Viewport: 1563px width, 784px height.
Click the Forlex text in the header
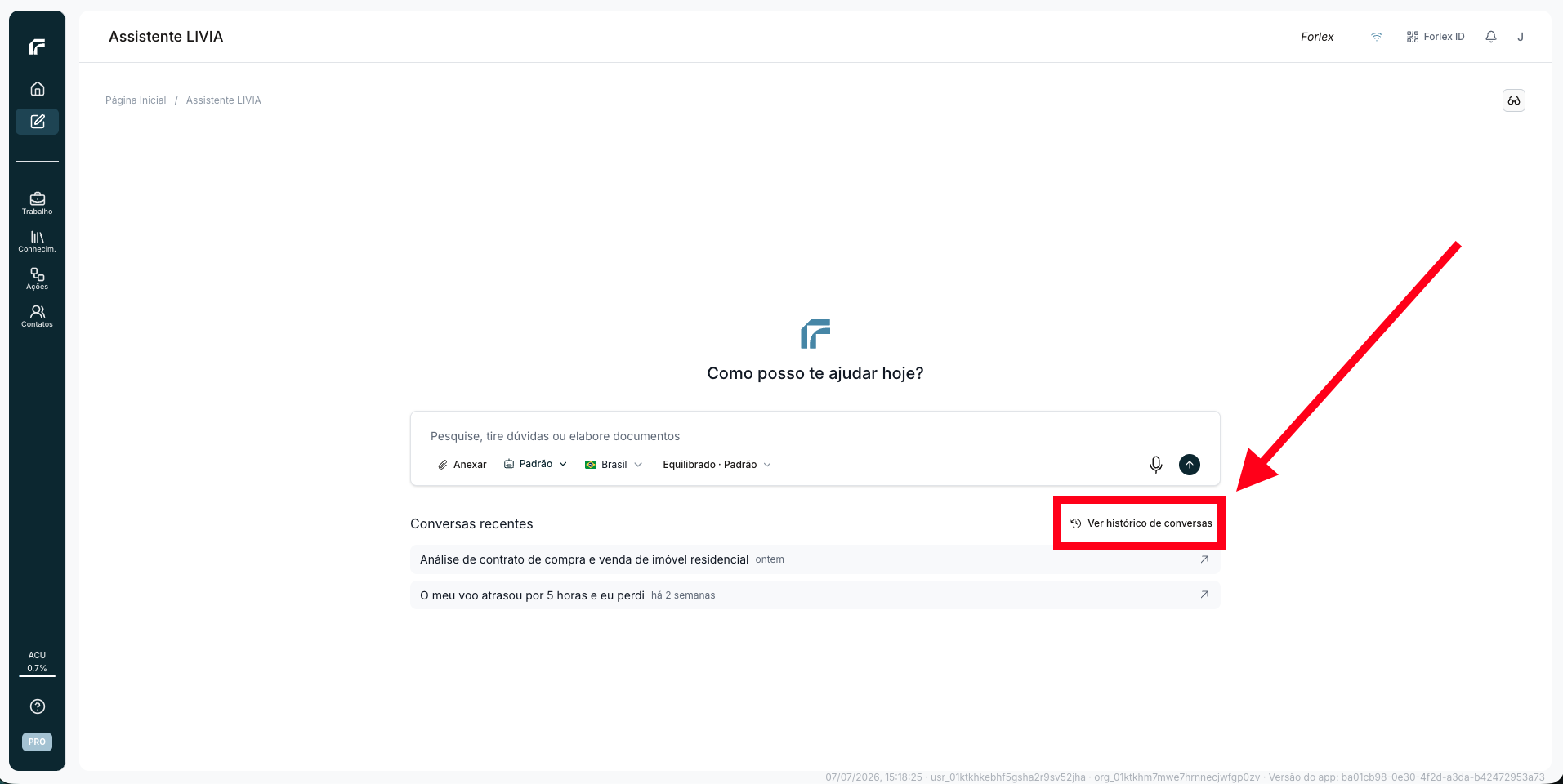(x=1317, y=37)
